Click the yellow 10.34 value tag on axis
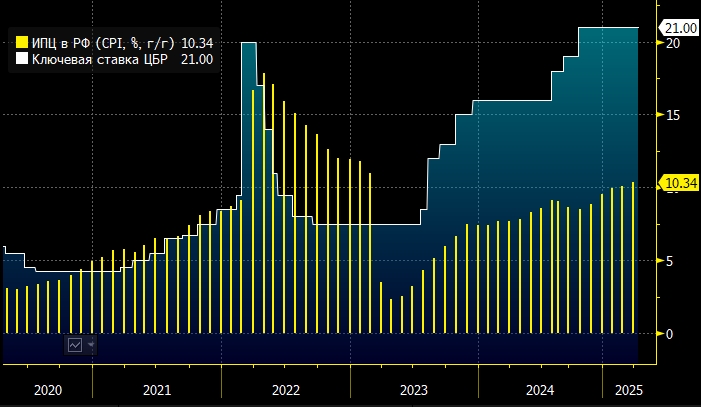The image size is (701, 407). [x=680, y=182]
